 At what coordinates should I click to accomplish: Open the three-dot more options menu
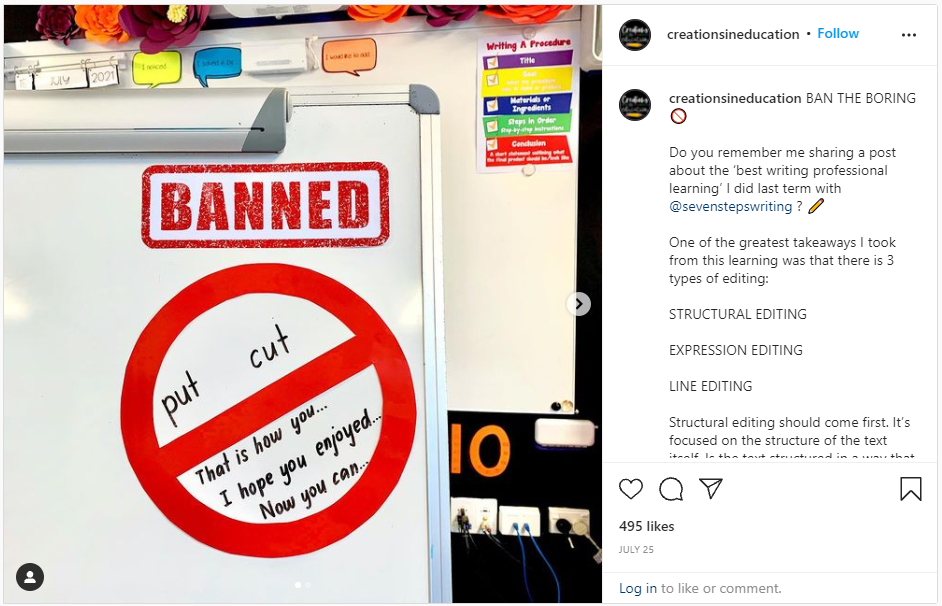tap(909, 35)
